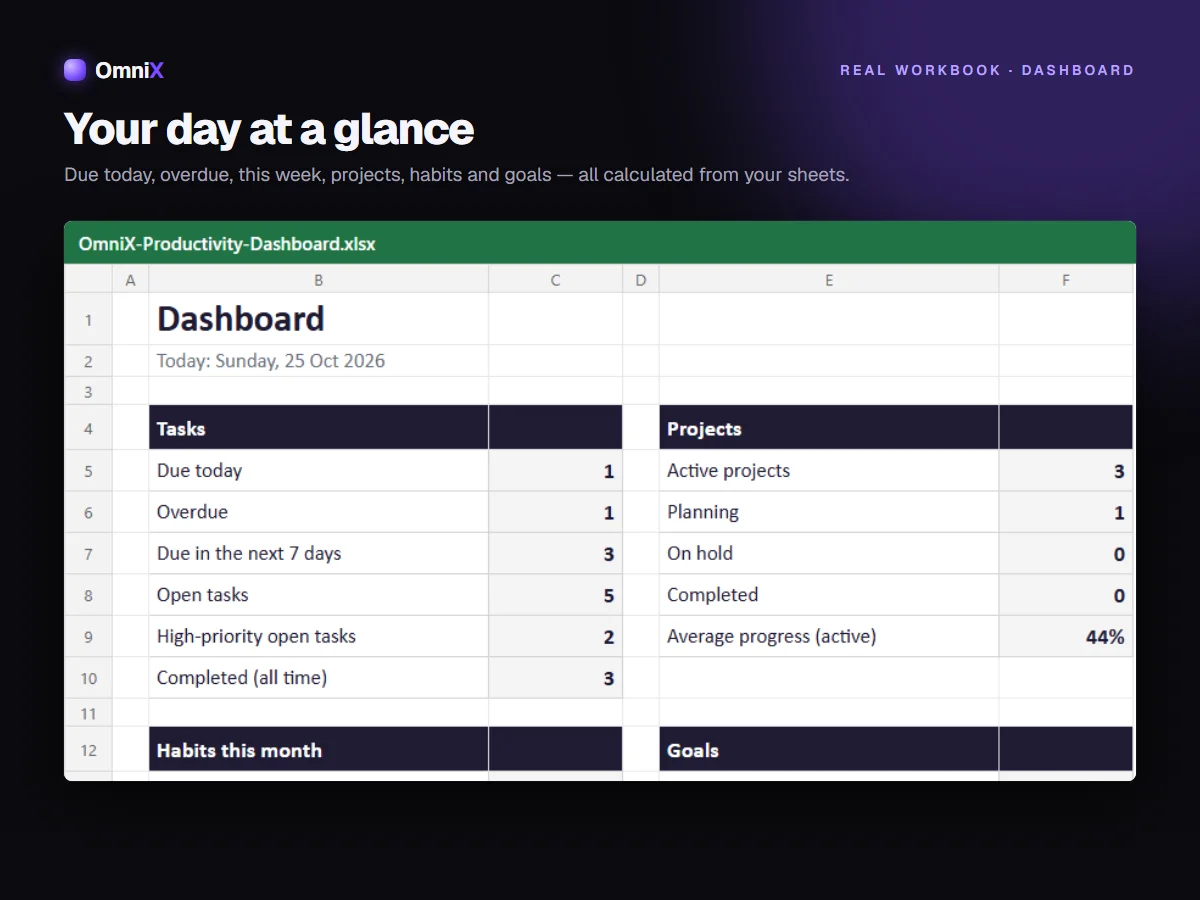Click the OmniX-Productivity-Dashboard.xlsx file title
This screenshot has height=900, width=1200.
pos(227,243)
